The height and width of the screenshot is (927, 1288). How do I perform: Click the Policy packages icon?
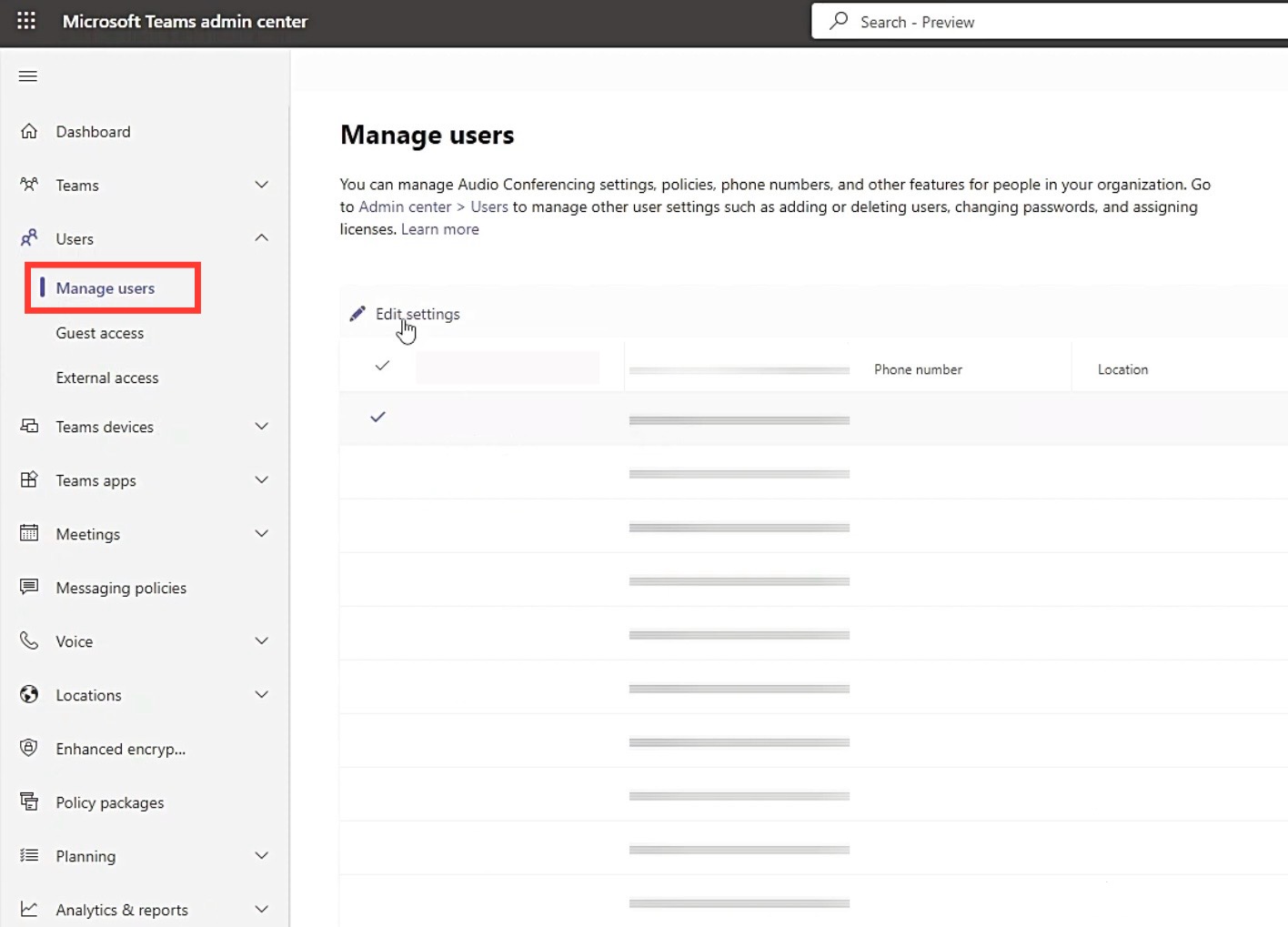29,801
